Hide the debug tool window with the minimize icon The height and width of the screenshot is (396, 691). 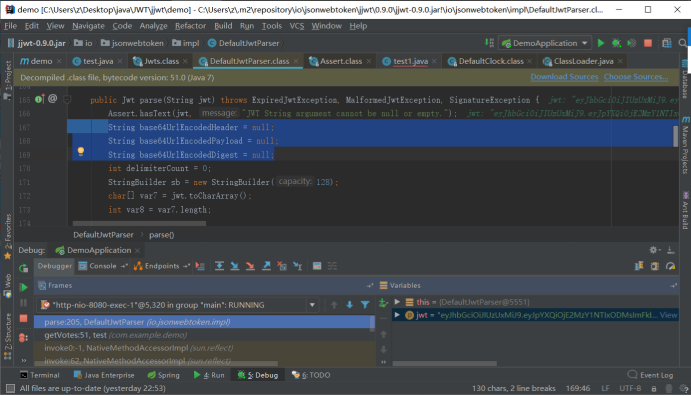[670, 250]
